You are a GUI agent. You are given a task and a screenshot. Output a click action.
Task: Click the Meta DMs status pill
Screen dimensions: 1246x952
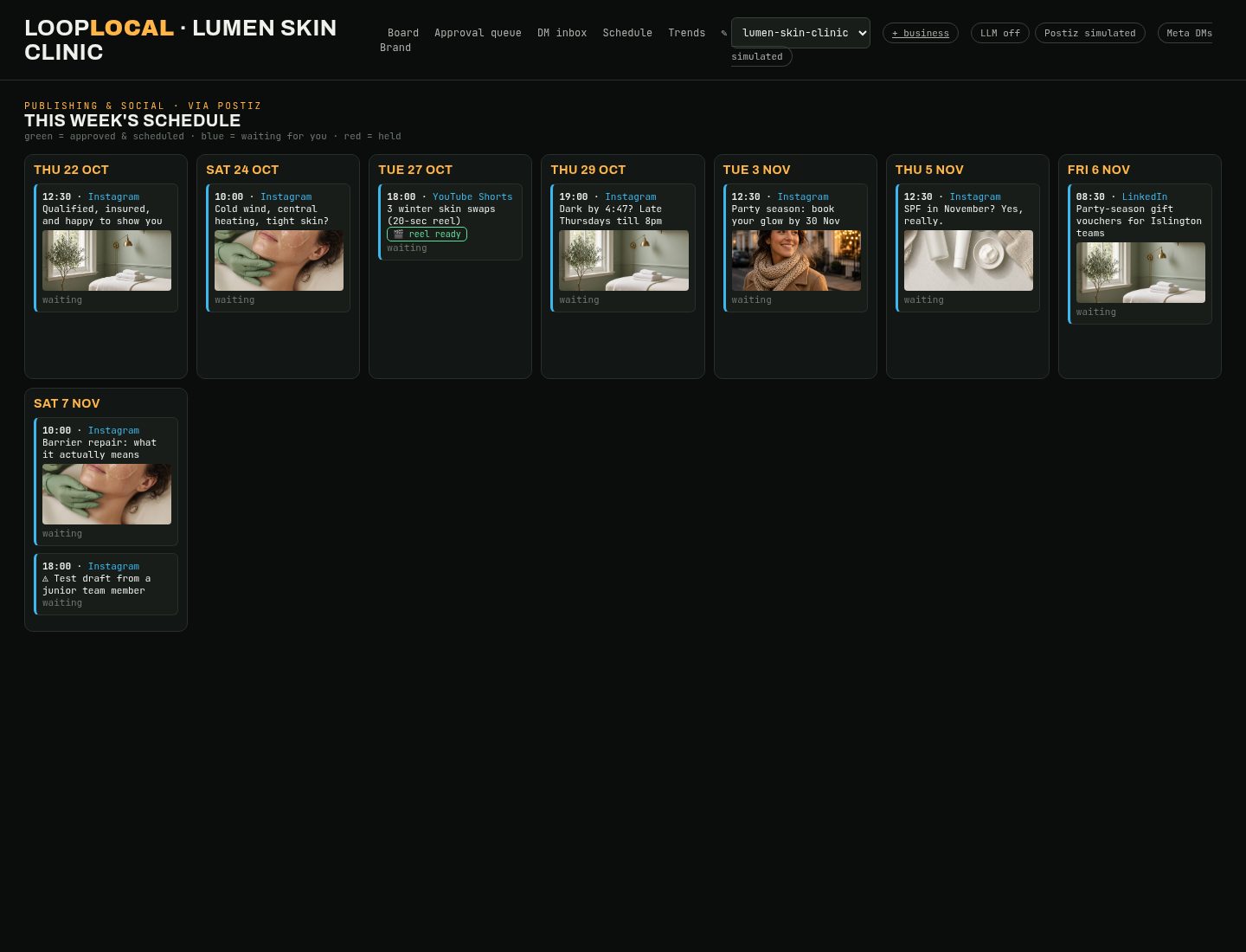pyautogui.click(x=1185, y=33)
